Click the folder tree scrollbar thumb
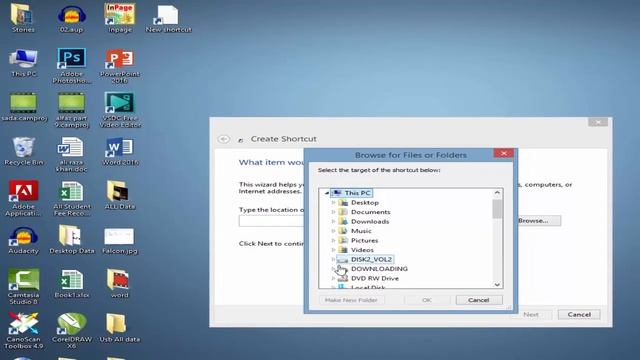This screenshot has height=360, width=640. [497, 209]
